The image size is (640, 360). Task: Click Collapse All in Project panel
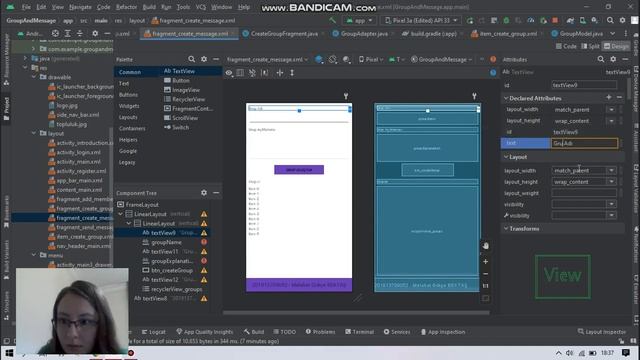click(x=80, y=33)
